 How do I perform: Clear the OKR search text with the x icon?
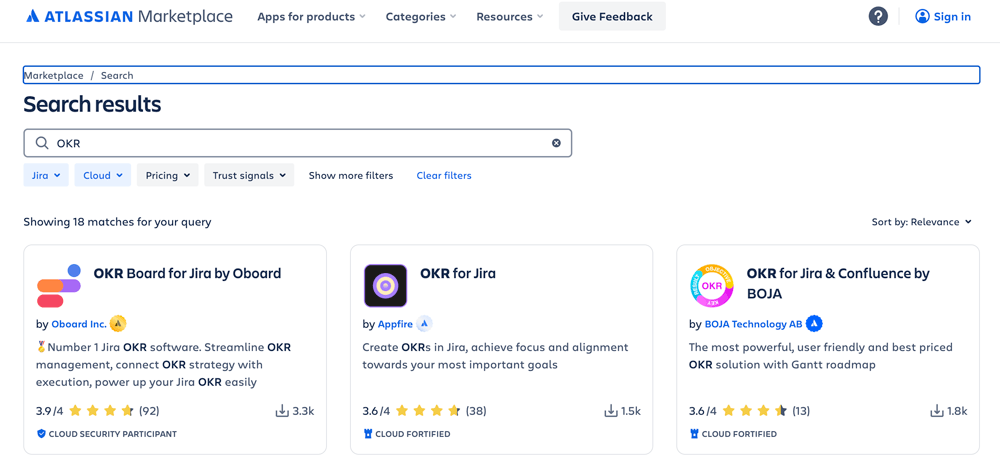pos(556,143)
